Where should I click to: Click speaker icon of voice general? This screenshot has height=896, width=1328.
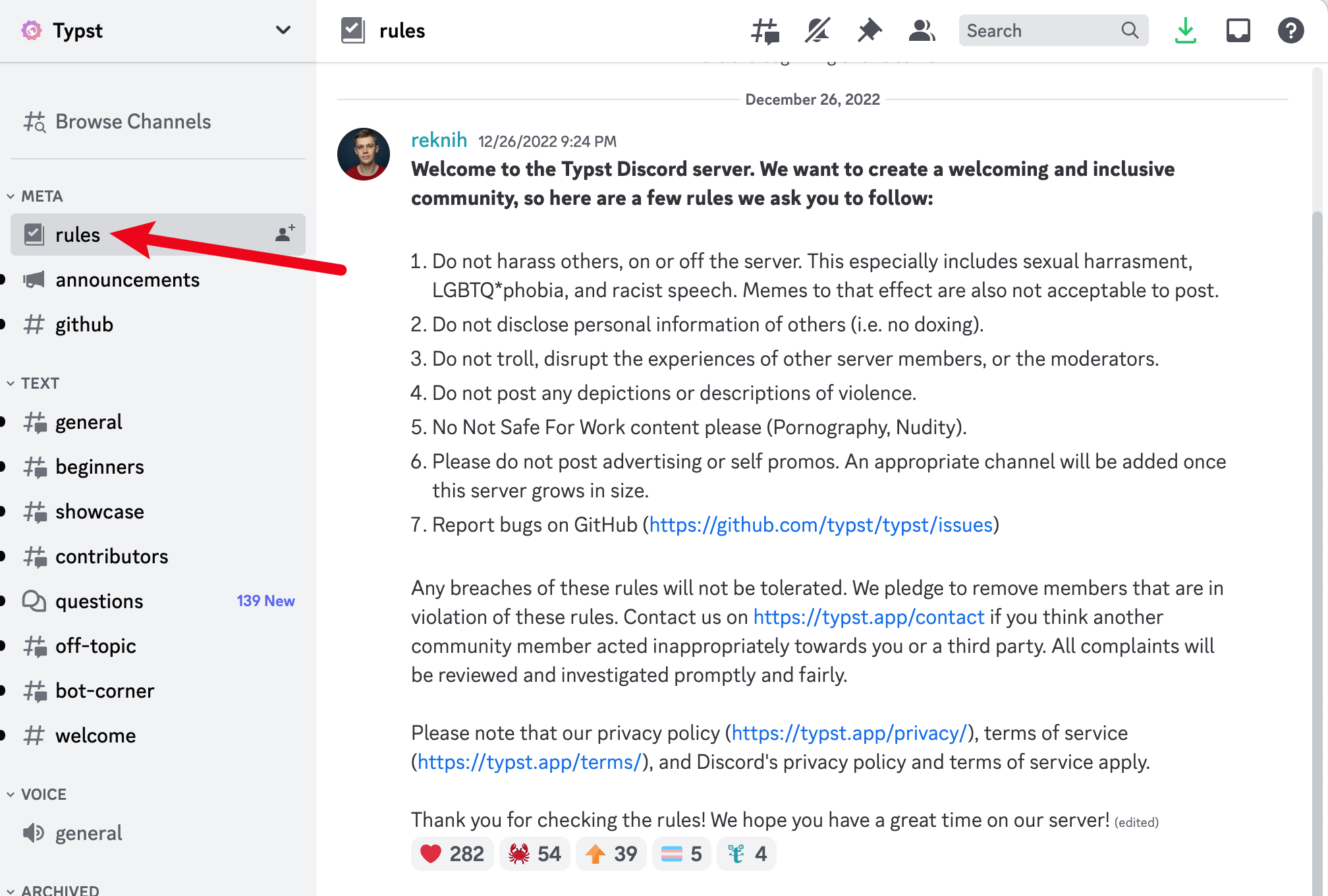tap(34, 833)
